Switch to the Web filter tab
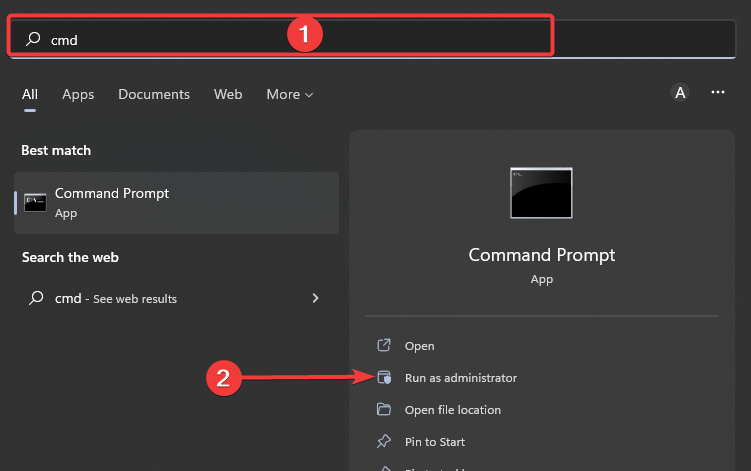Image resolution: width=751 pixels, height=471 pixels. pyautogui.click(x=228, y=94)
